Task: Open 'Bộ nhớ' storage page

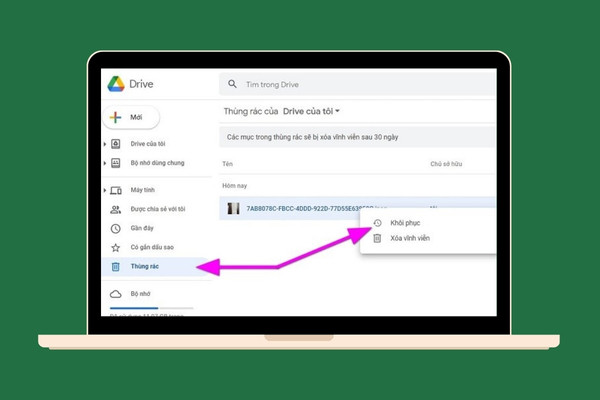Action: 140,294
